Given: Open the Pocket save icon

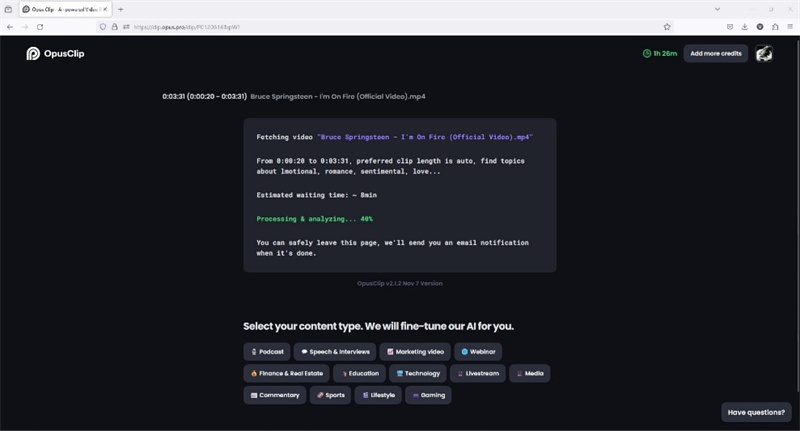Looking at the screenshot, I should click(x=730, y=27).
